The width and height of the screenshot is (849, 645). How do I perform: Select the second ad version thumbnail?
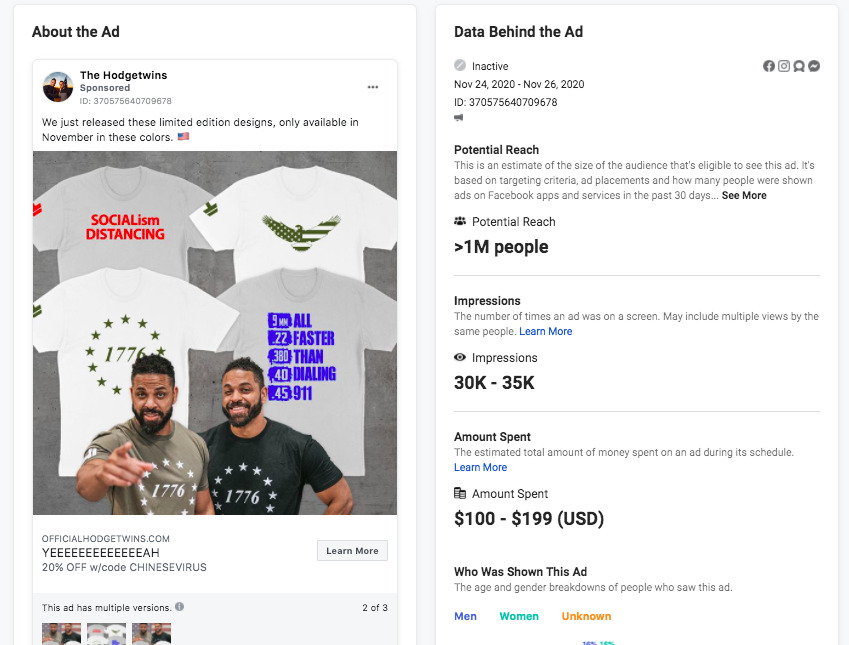point(106,634)
